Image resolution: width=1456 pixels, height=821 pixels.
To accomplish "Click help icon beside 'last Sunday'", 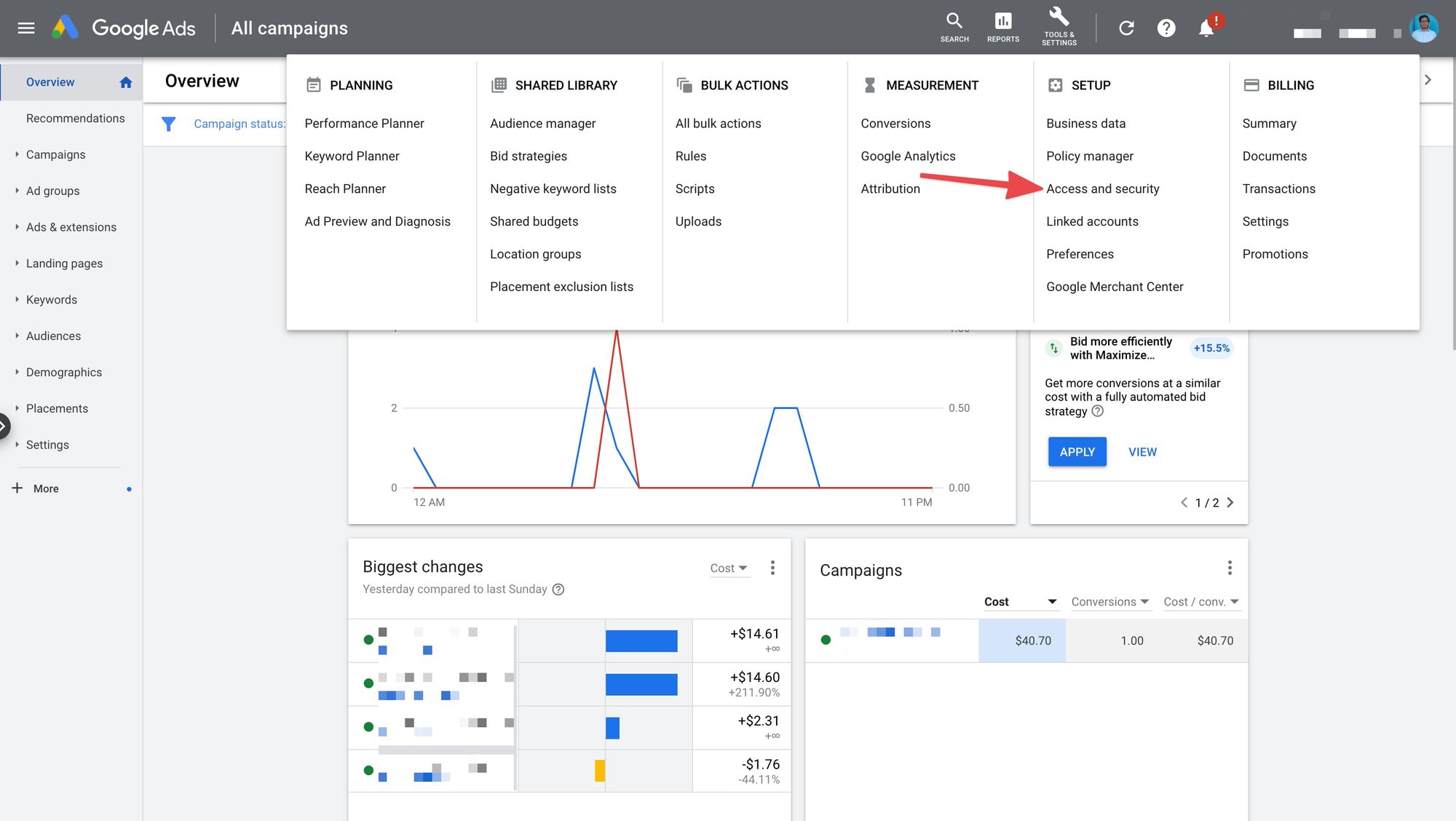I will 558,590.
